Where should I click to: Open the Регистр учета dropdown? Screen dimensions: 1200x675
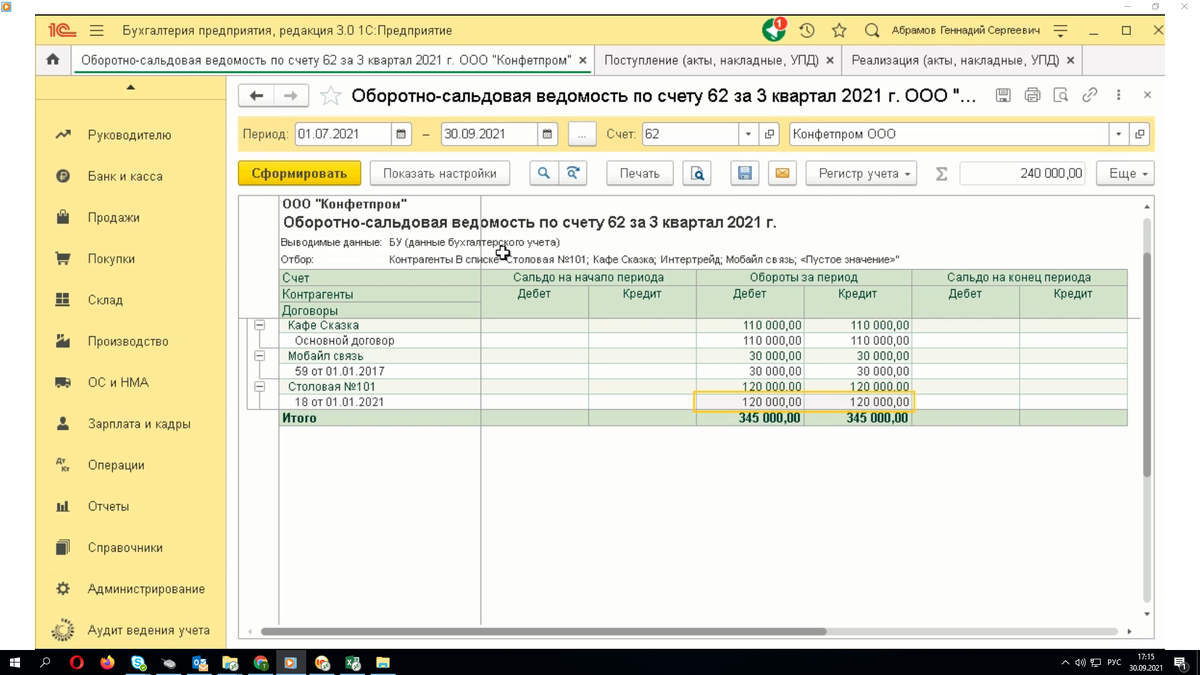(862, 173)
